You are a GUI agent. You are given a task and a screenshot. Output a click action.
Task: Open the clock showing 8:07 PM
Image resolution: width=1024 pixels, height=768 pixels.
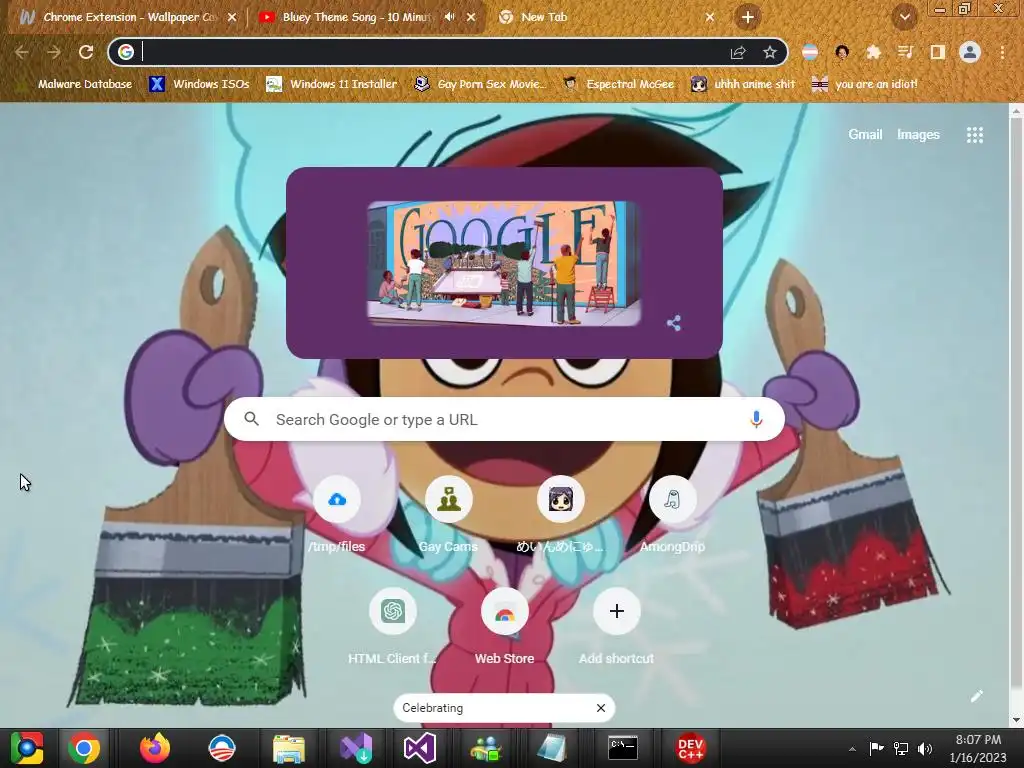pyautogui.click(x=978, y=748)
